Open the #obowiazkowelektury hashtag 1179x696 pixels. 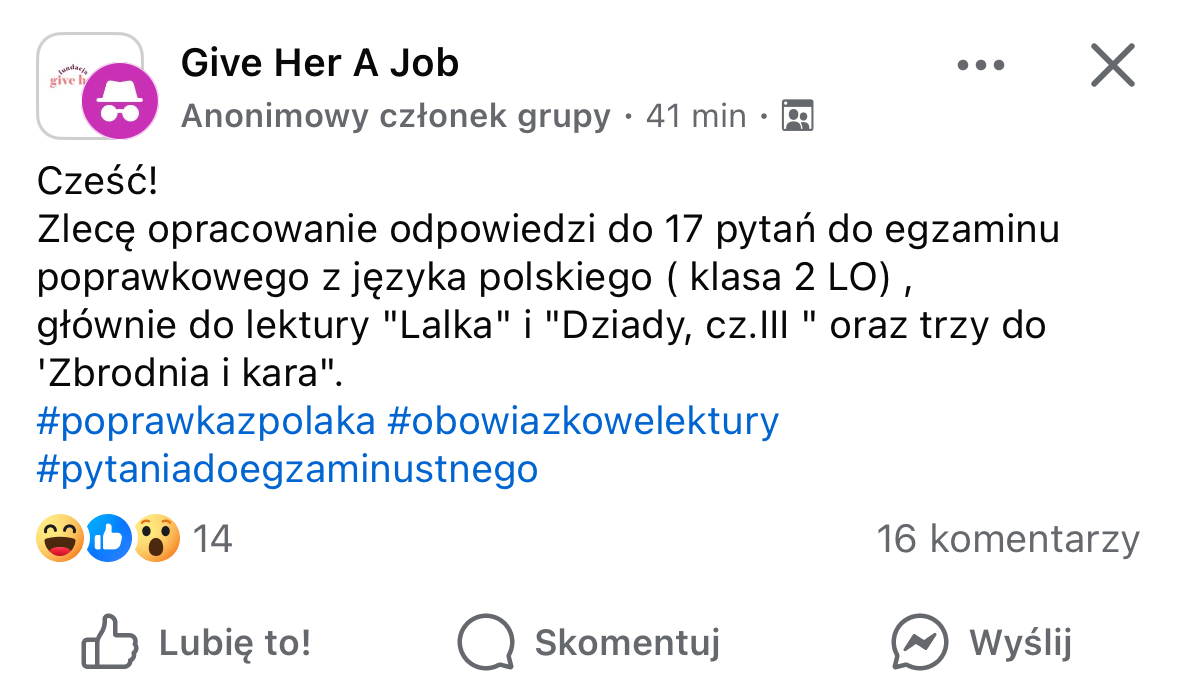(583, 421)
